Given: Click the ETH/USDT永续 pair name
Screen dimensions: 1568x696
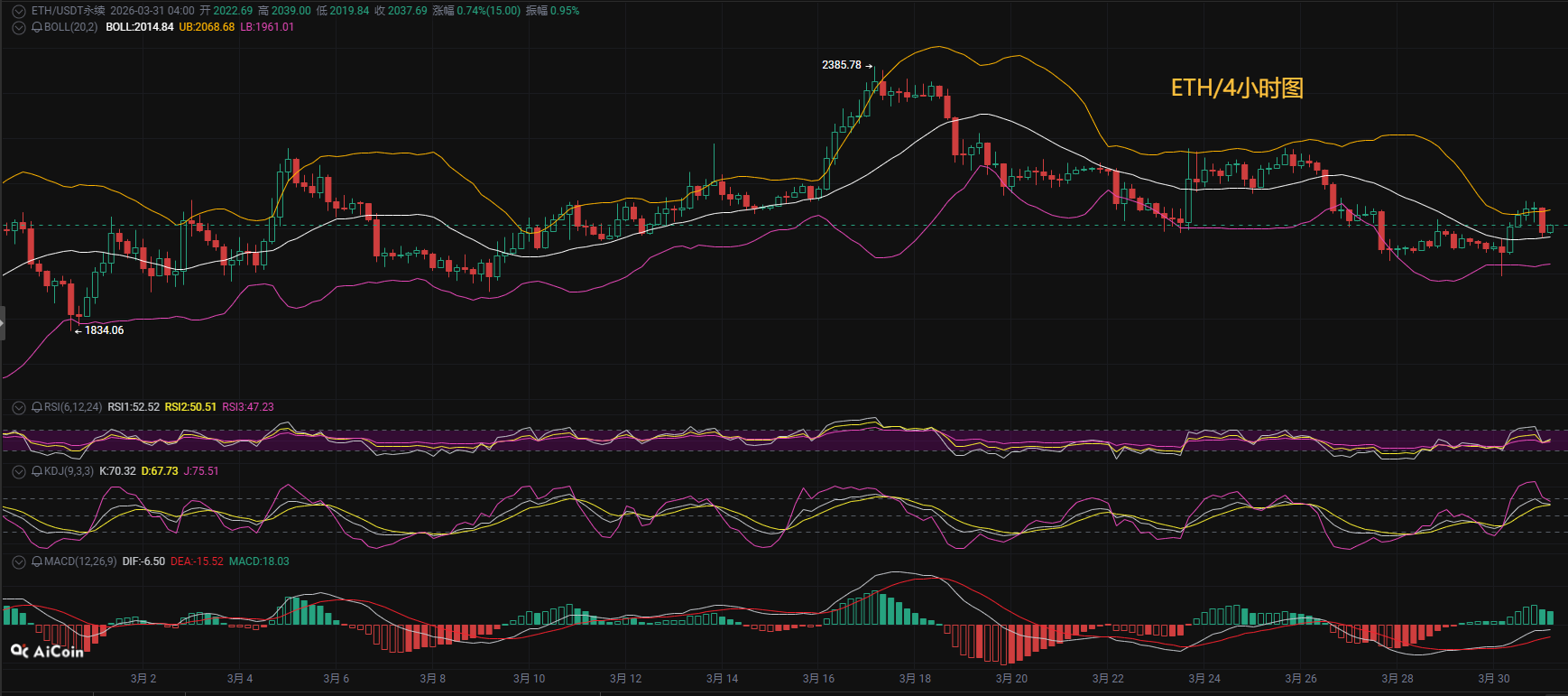Looking at the screenshot, I should point(68,11).
